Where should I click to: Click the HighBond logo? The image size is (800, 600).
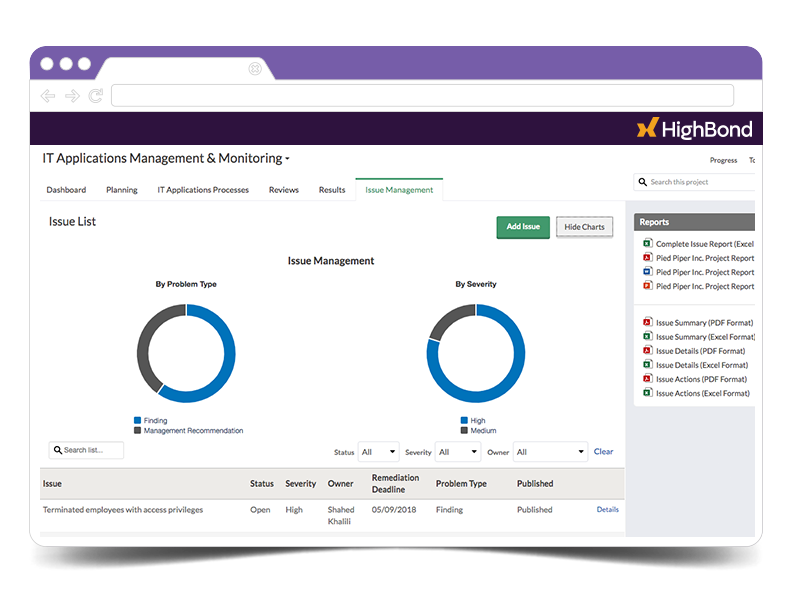tap(694, 129)
